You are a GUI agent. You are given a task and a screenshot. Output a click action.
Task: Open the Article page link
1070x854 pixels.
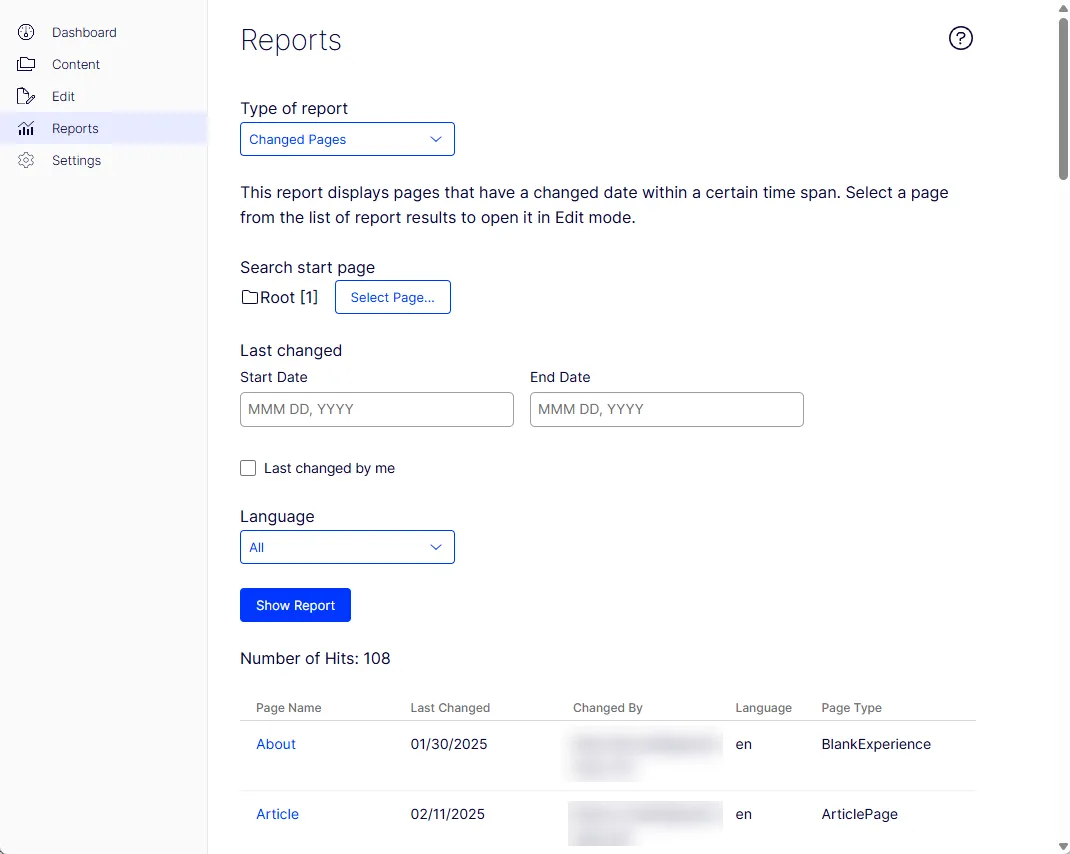[x=277, y=814]
